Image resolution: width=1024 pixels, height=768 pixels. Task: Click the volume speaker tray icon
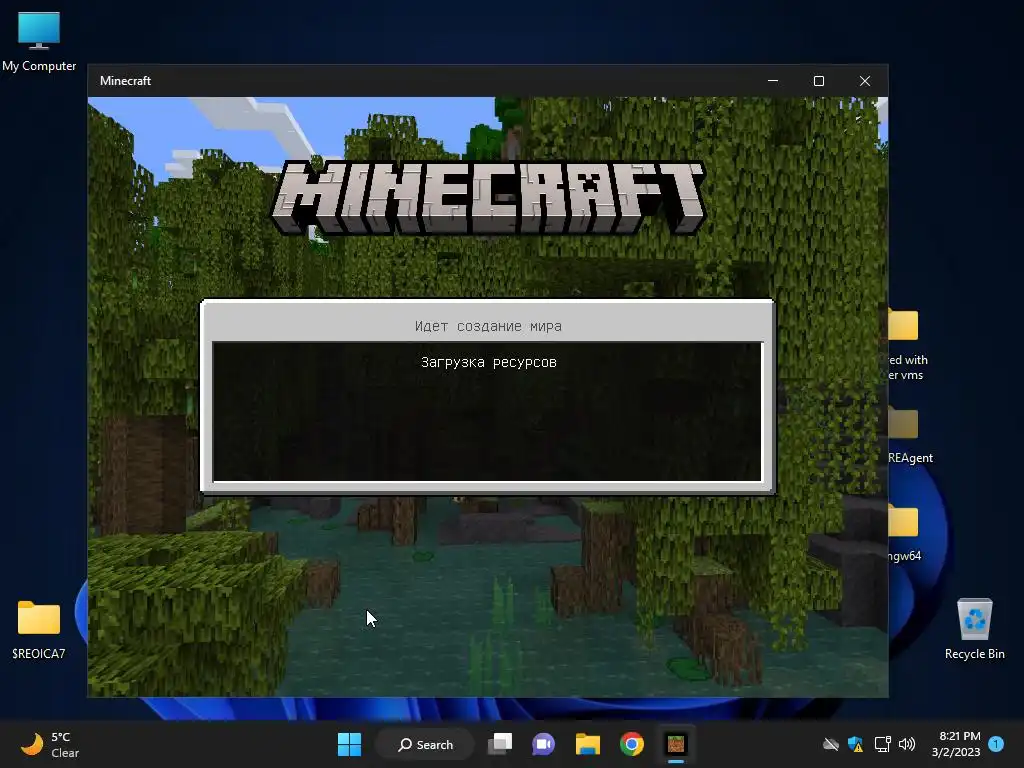point(907,744)
